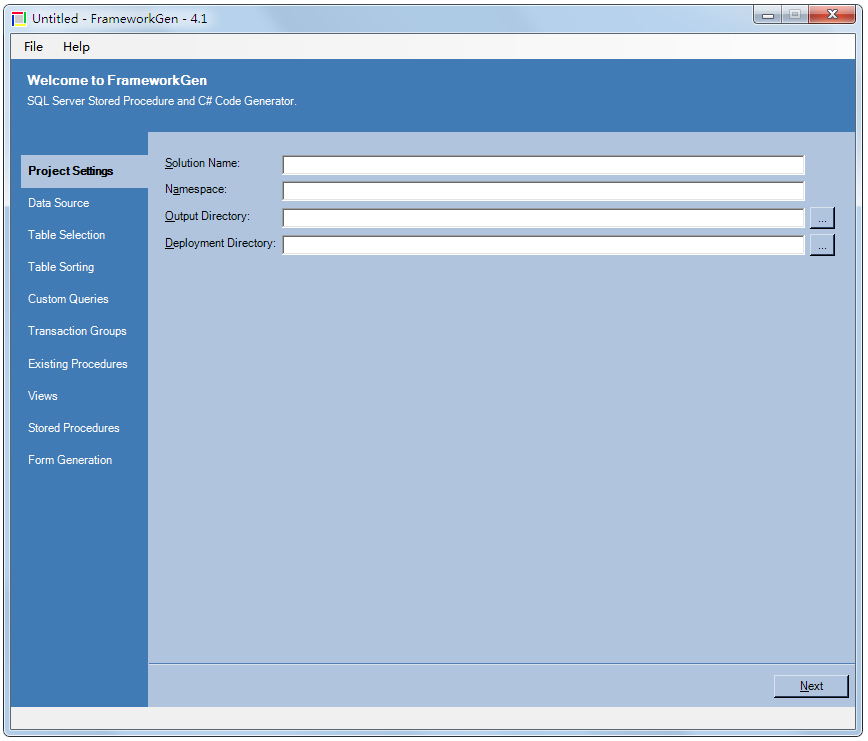
Task: Browse for the Output Directory folder
Action: 822,218
